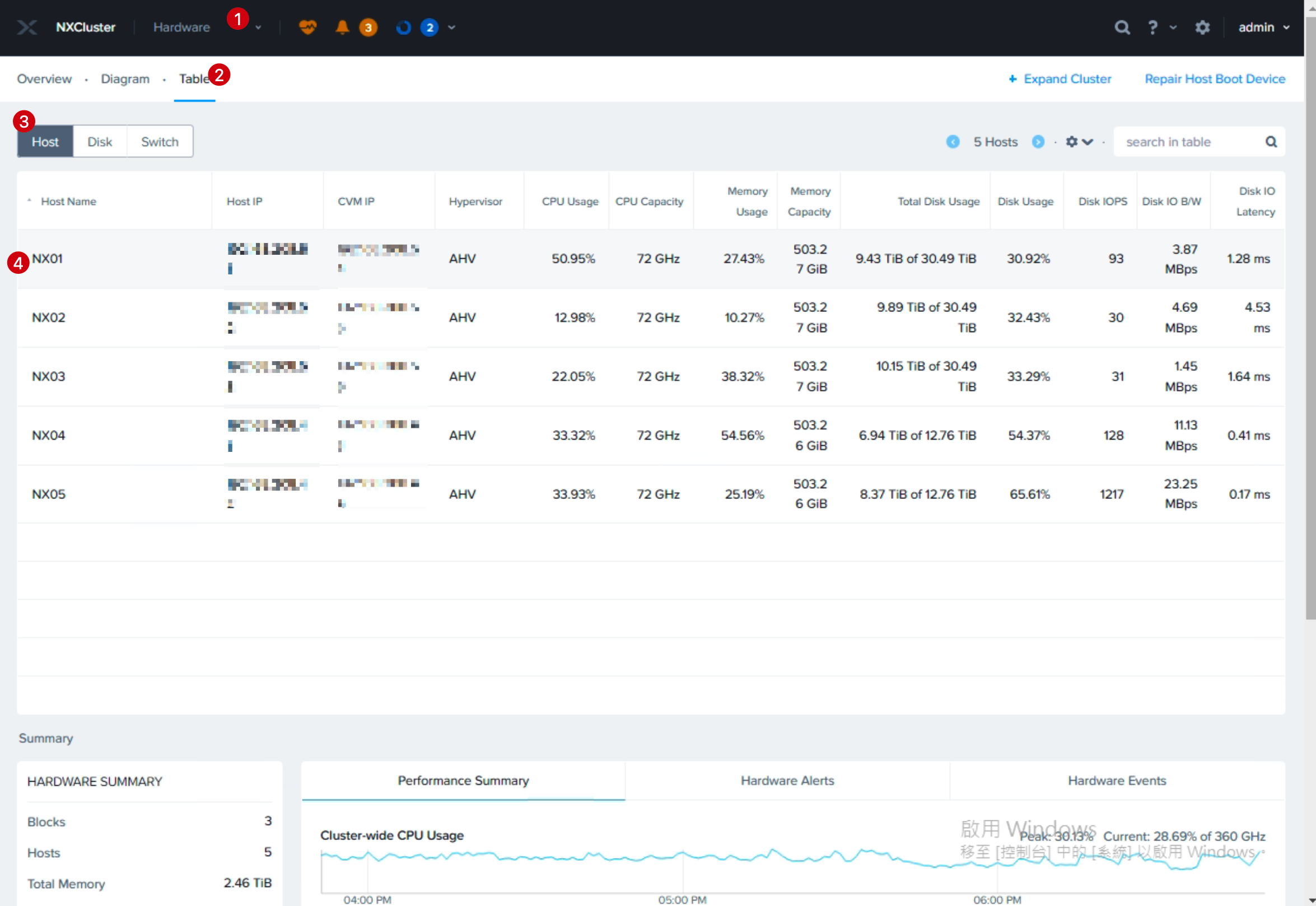Open the admin user dropdown
The image size is (1316, 906).
click(1264, 27)
